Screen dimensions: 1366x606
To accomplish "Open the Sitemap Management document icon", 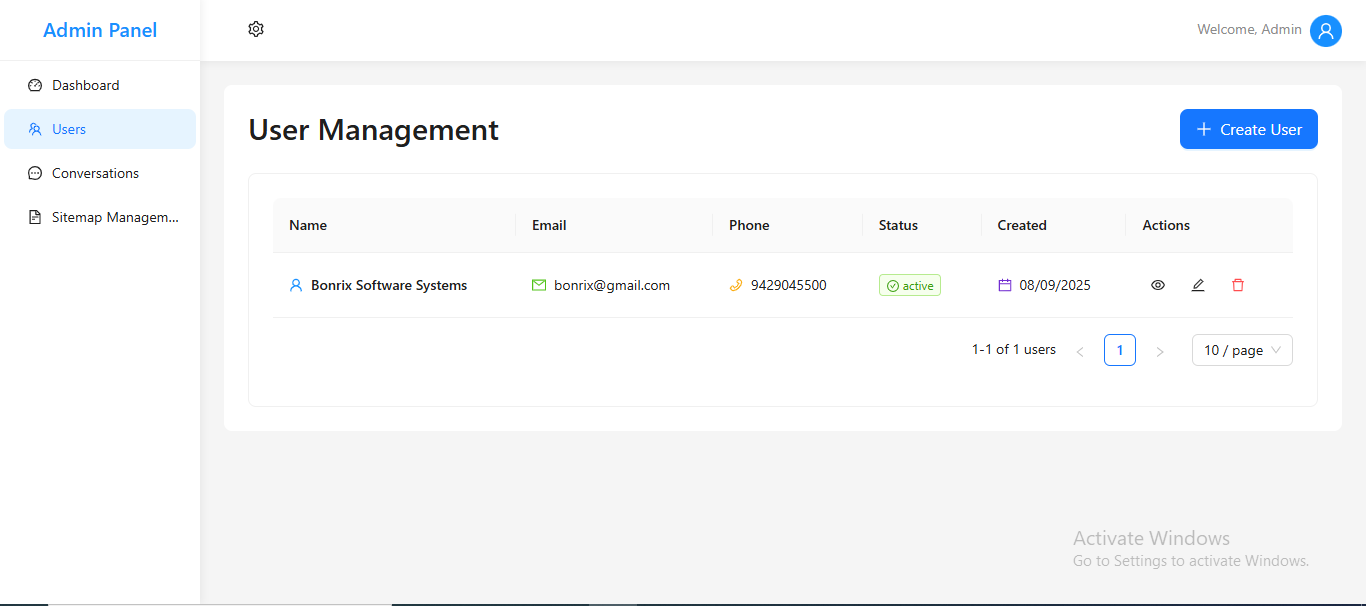I will pyautogui.click(x=33, y=217).
